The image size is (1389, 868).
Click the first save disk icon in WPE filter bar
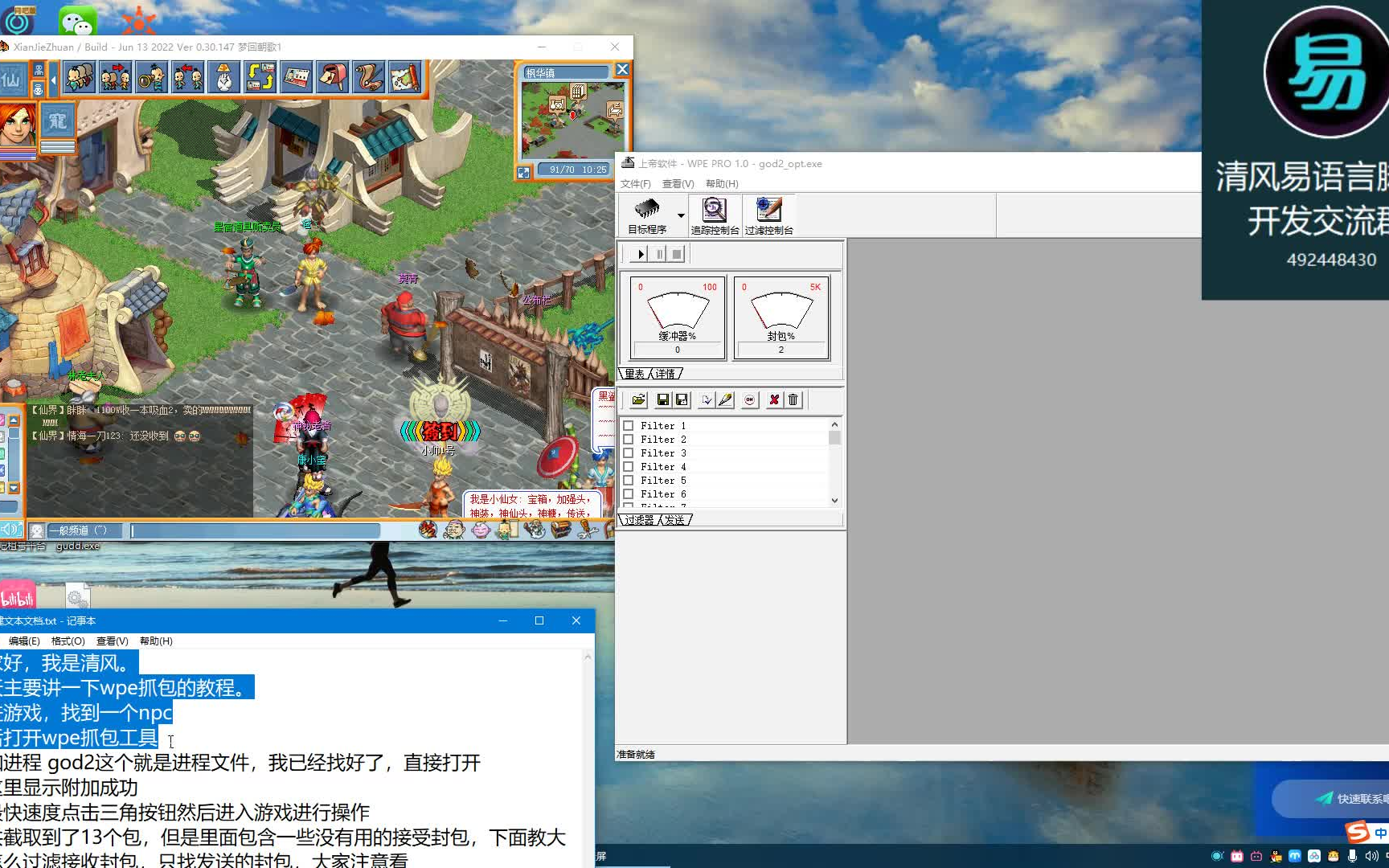(663, 399)
